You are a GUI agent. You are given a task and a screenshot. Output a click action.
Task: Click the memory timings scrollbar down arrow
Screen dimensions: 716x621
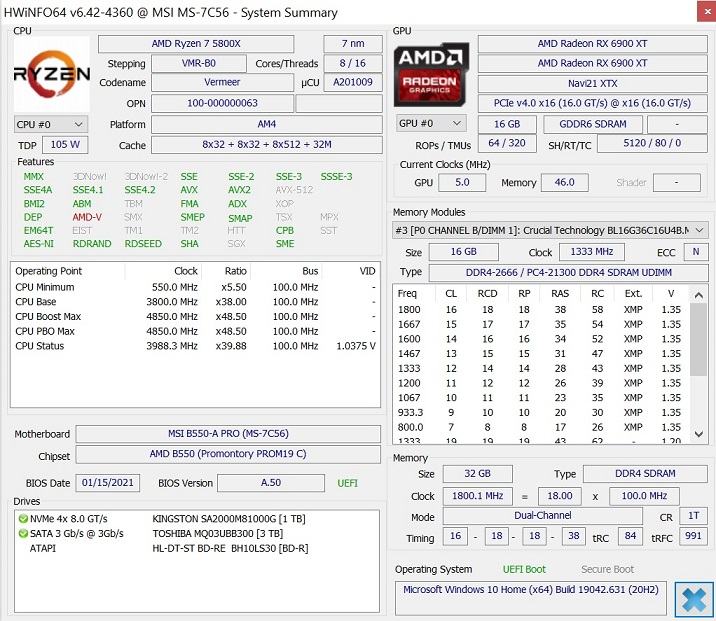pyautogui.click(x=698, y=434)
